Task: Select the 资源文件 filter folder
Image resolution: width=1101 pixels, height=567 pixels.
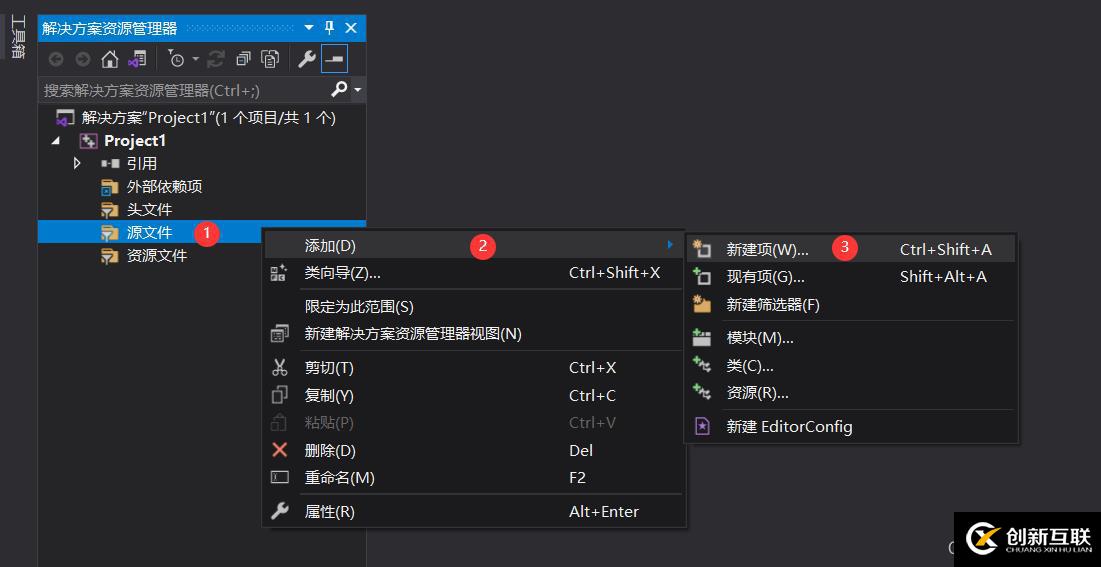Action: [x=144, y=256]
